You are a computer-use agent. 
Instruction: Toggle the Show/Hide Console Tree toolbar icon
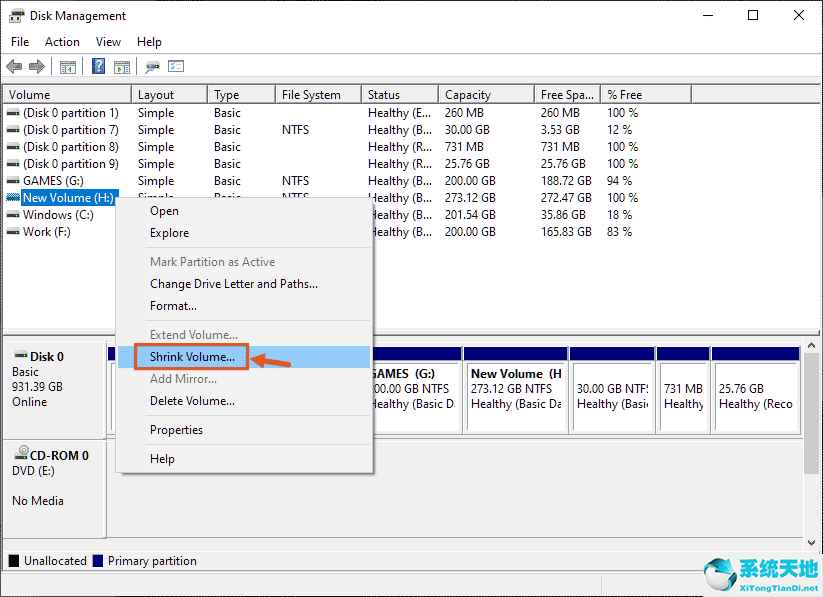pos(66,66)
